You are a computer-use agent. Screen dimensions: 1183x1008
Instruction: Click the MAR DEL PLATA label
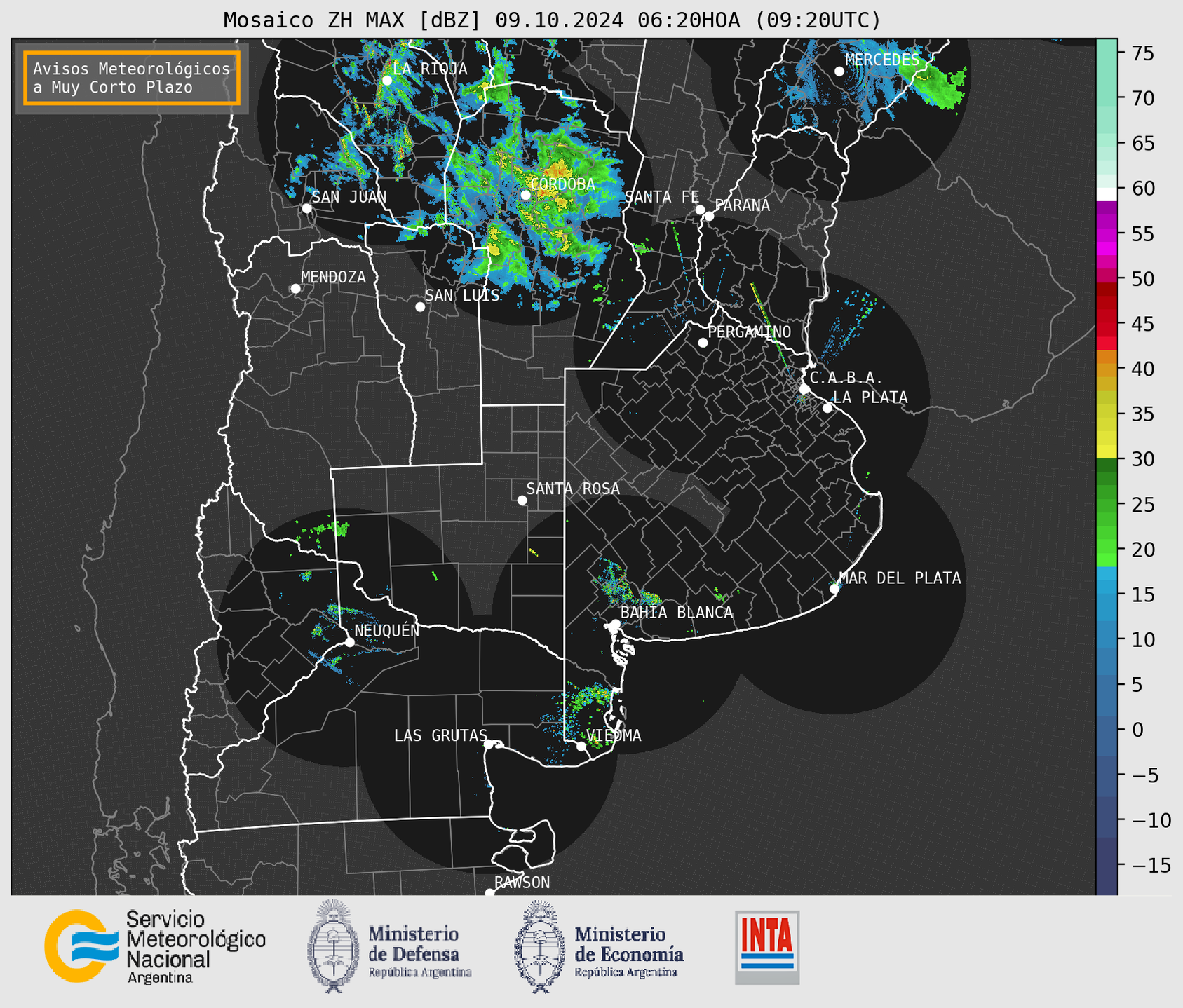click(900, 578)
